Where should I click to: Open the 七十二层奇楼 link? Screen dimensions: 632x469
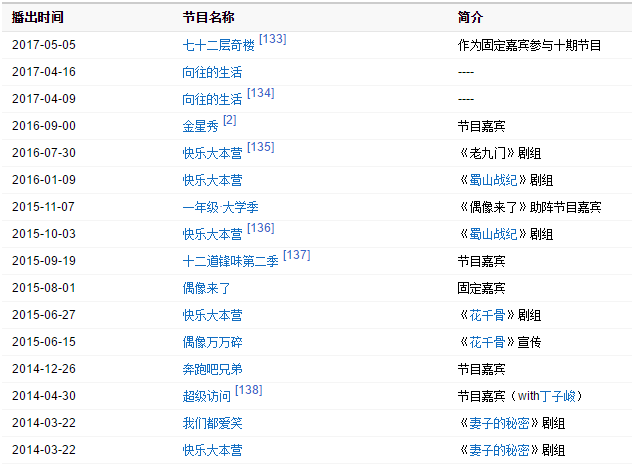point(218,45)
